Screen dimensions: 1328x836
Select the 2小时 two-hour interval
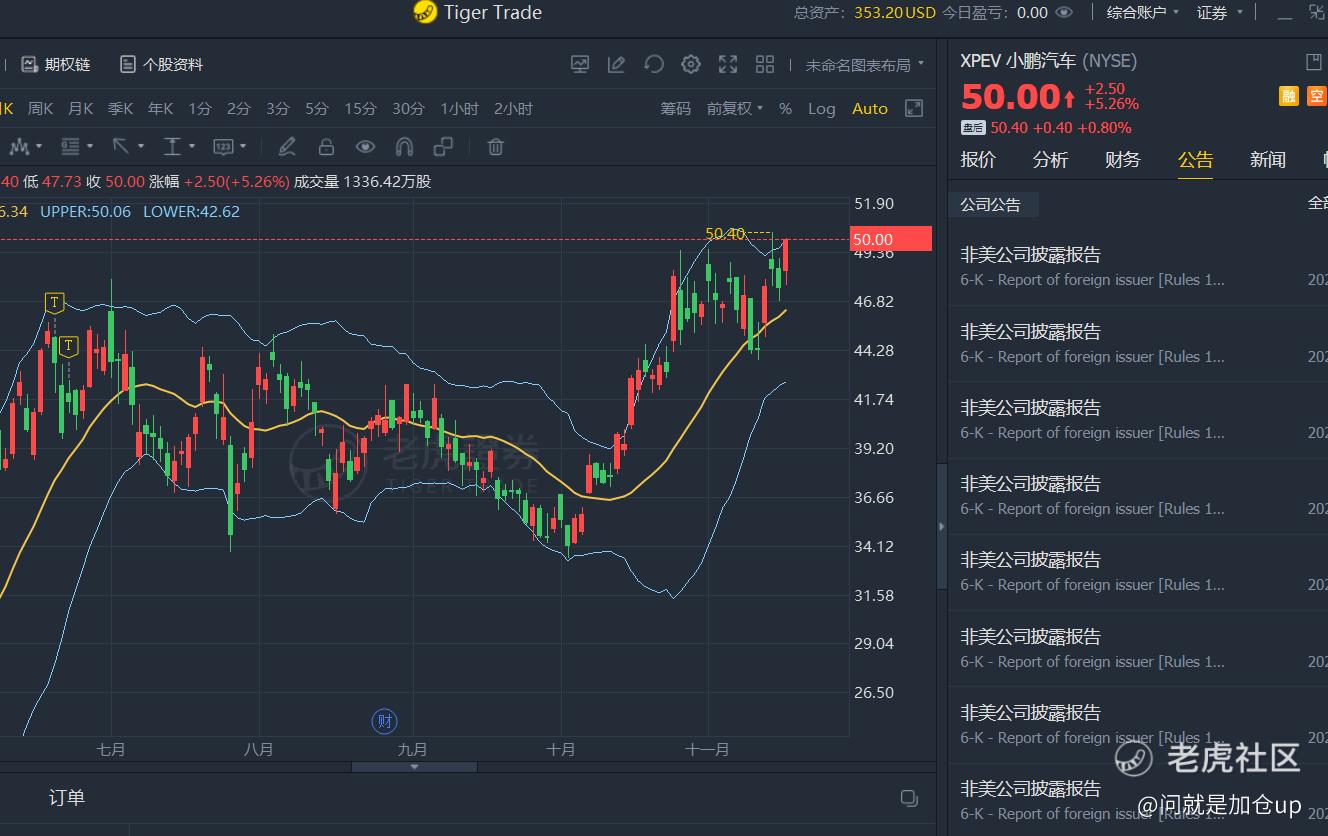click(x=513, y=109)
